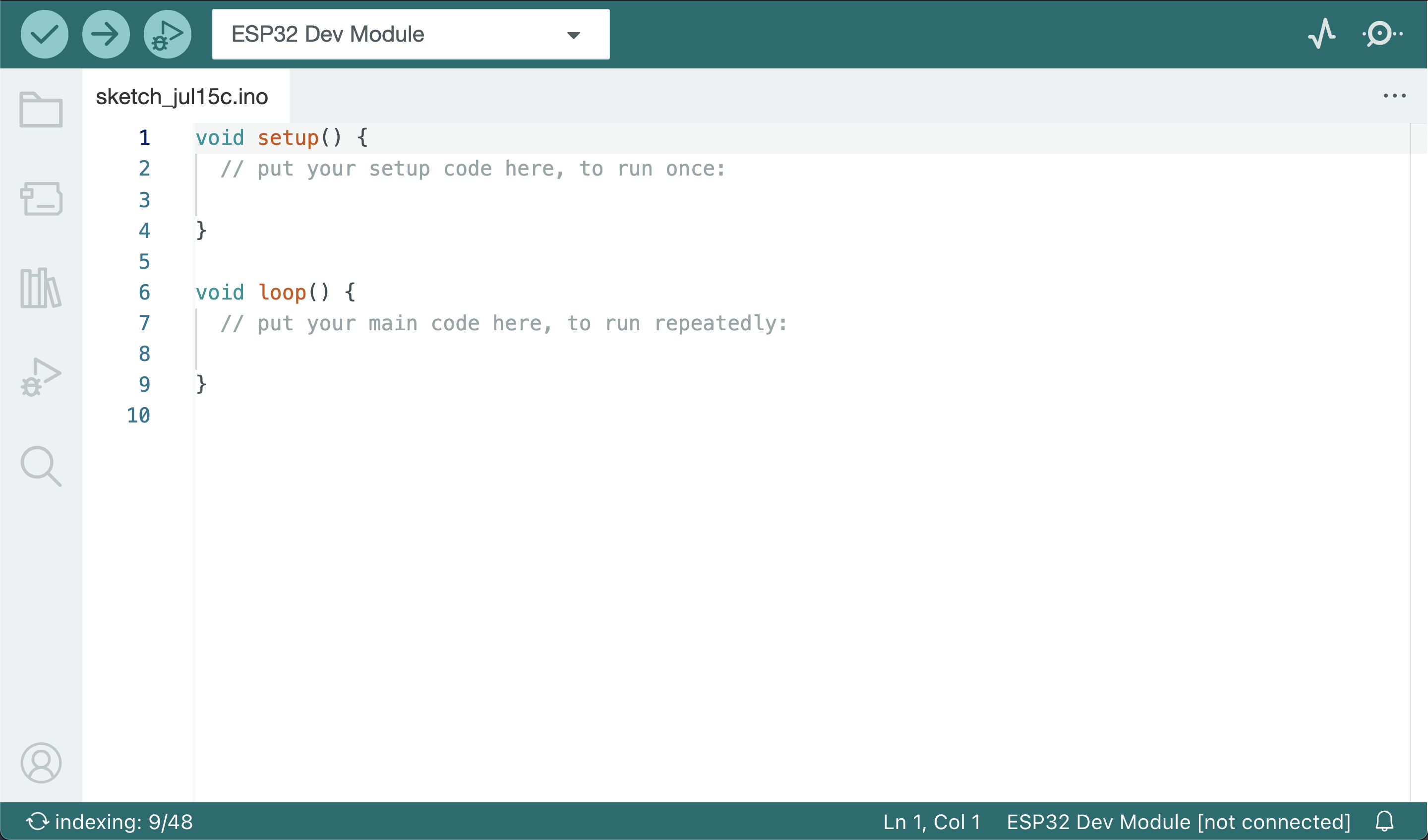Click the indexing: 9/48 status text

(124, 822)
